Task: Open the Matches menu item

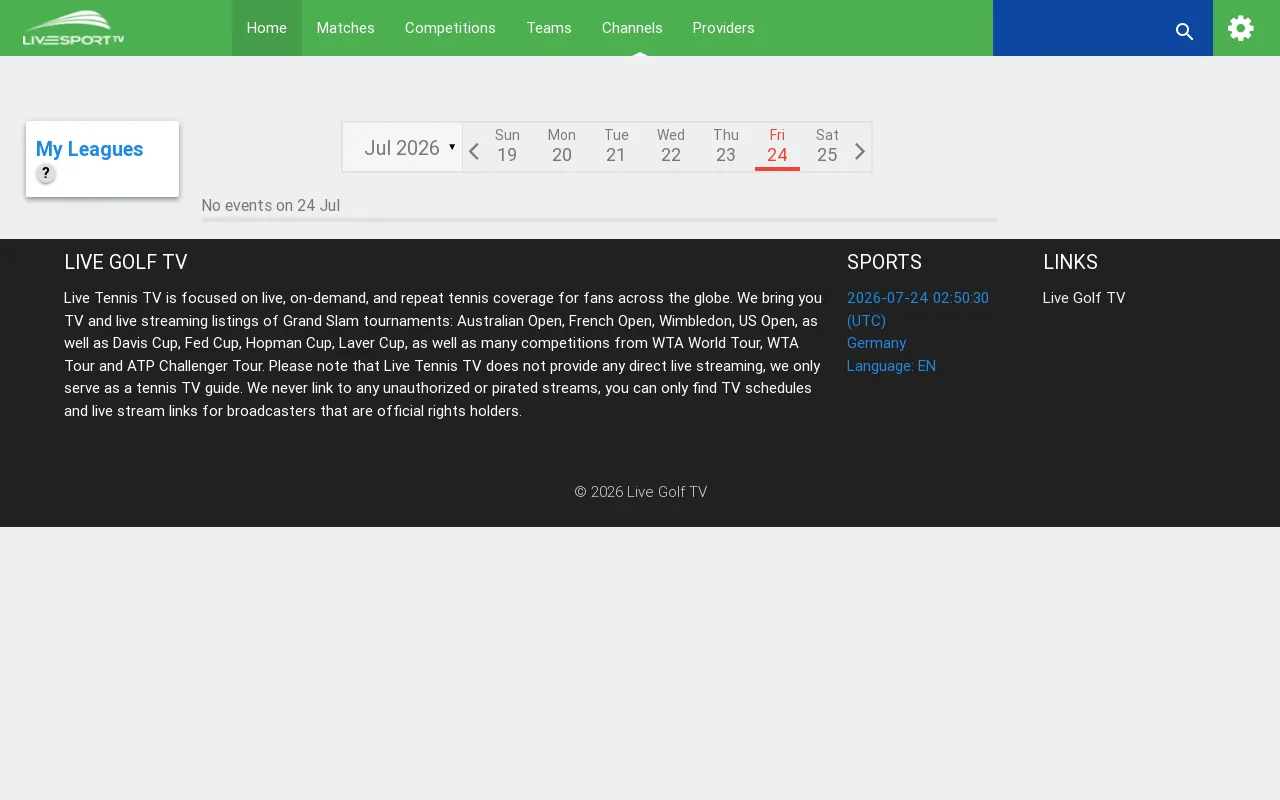Action: [x=346, y=28]
